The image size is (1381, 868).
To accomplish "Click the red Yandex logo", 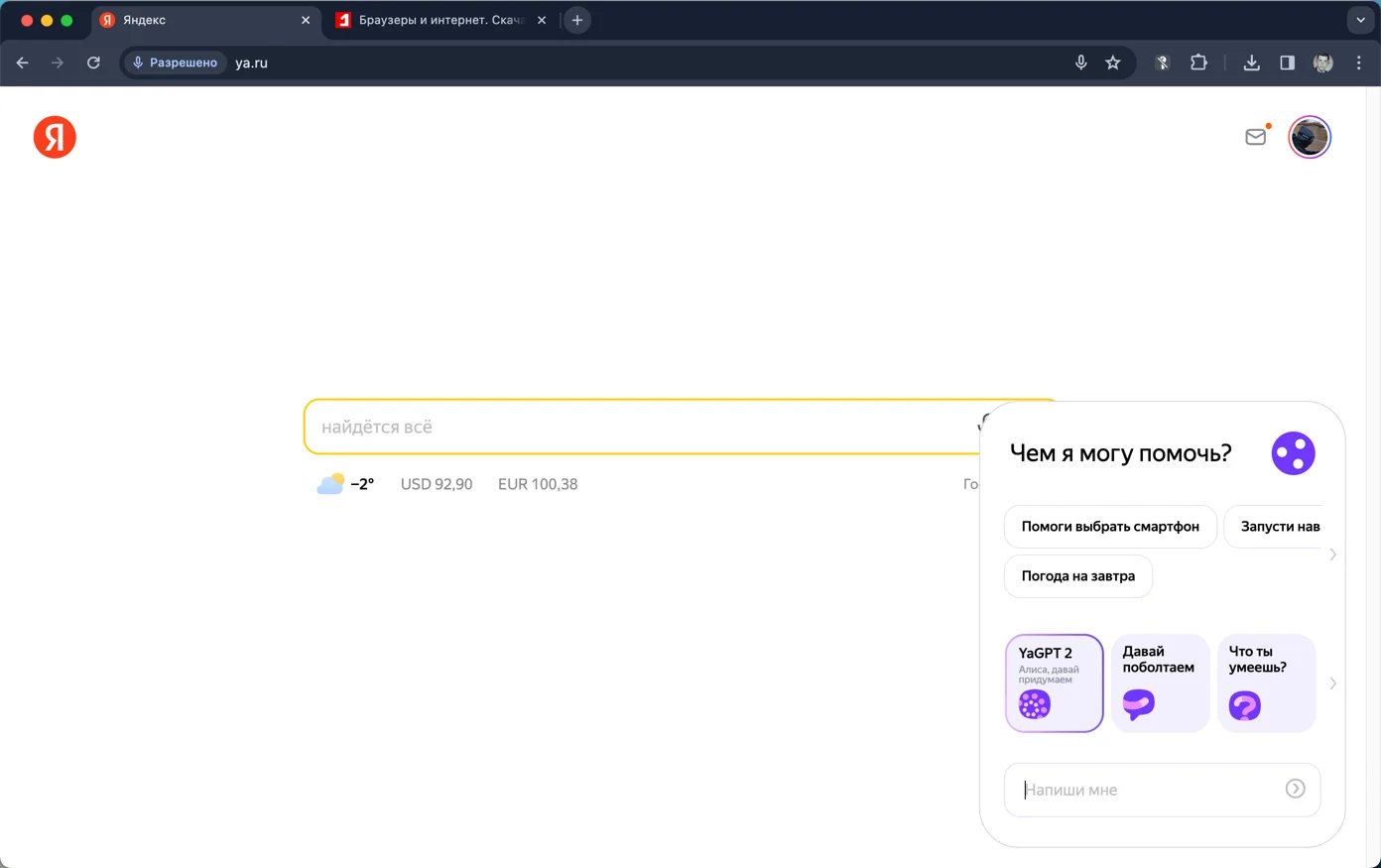I will (x=55, y=137).
